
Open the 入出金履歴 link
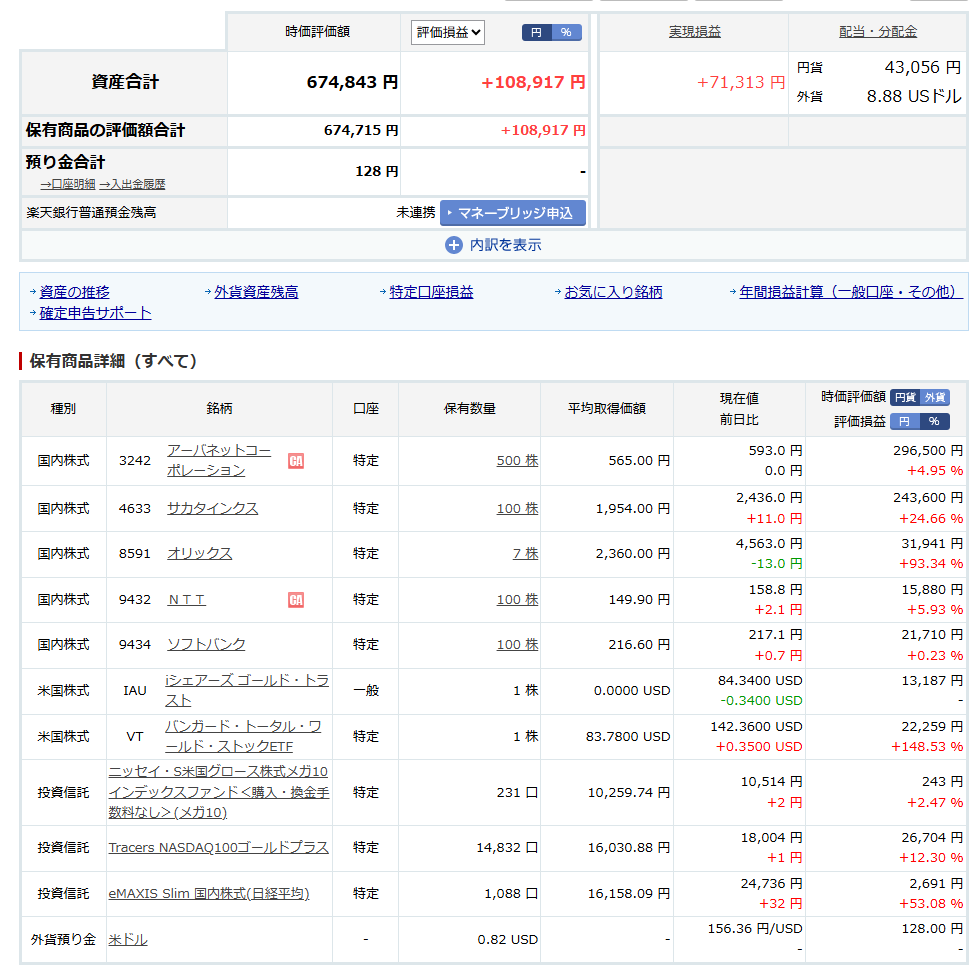coord(133,184)
